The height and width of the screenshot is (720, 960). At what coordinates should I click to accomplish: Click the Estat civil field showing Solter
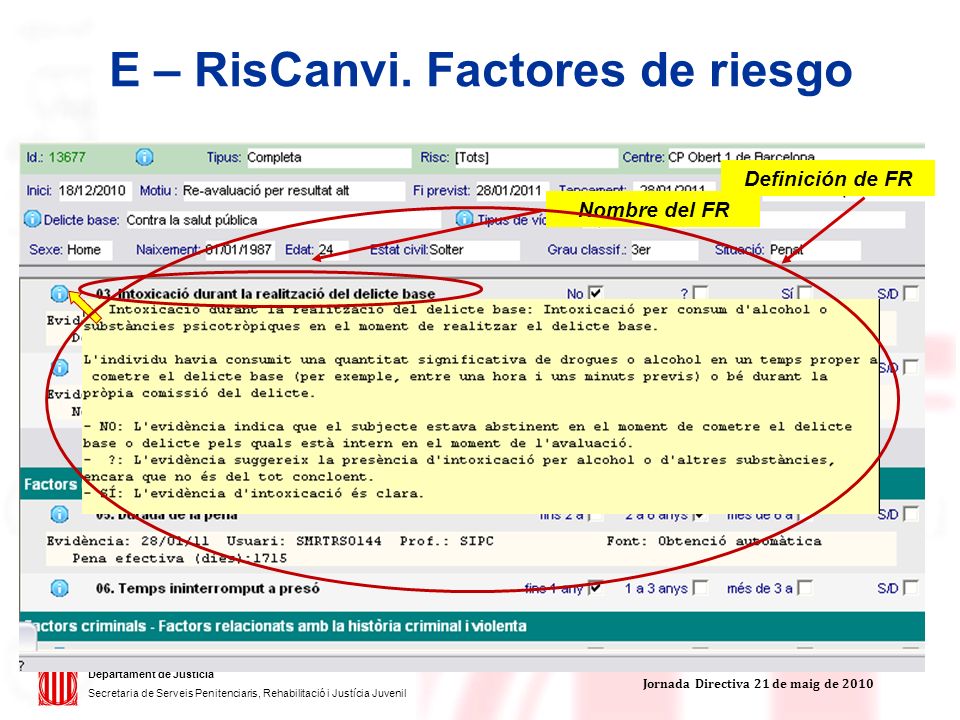[474, 250]
